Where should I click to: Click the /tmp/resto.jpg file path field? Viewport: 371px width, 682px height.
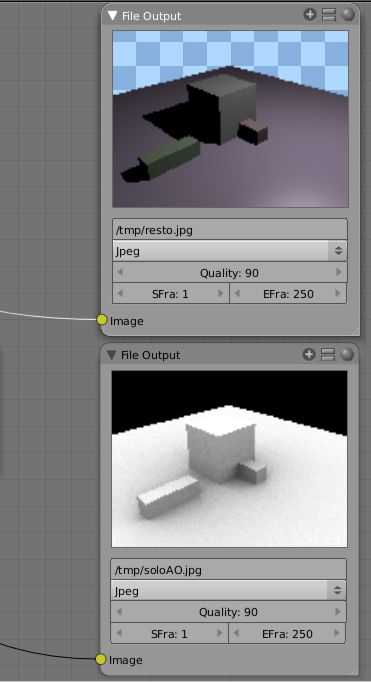click(230, 230)
